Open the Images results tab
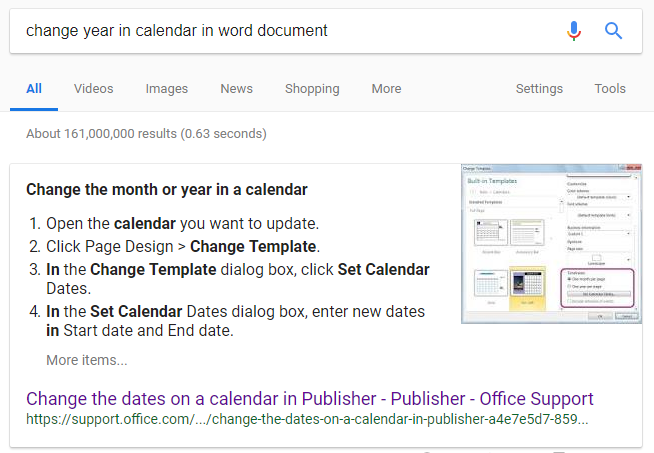The image size is (654, 453). pyautogui.click(x=167, y=89)
